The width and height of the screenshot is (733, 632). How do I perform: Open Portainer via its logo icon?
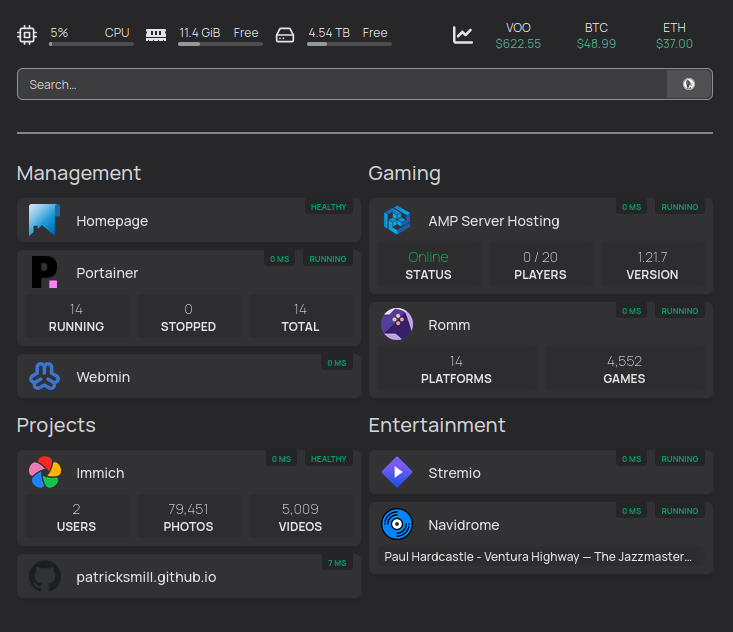tap(45, 272)
